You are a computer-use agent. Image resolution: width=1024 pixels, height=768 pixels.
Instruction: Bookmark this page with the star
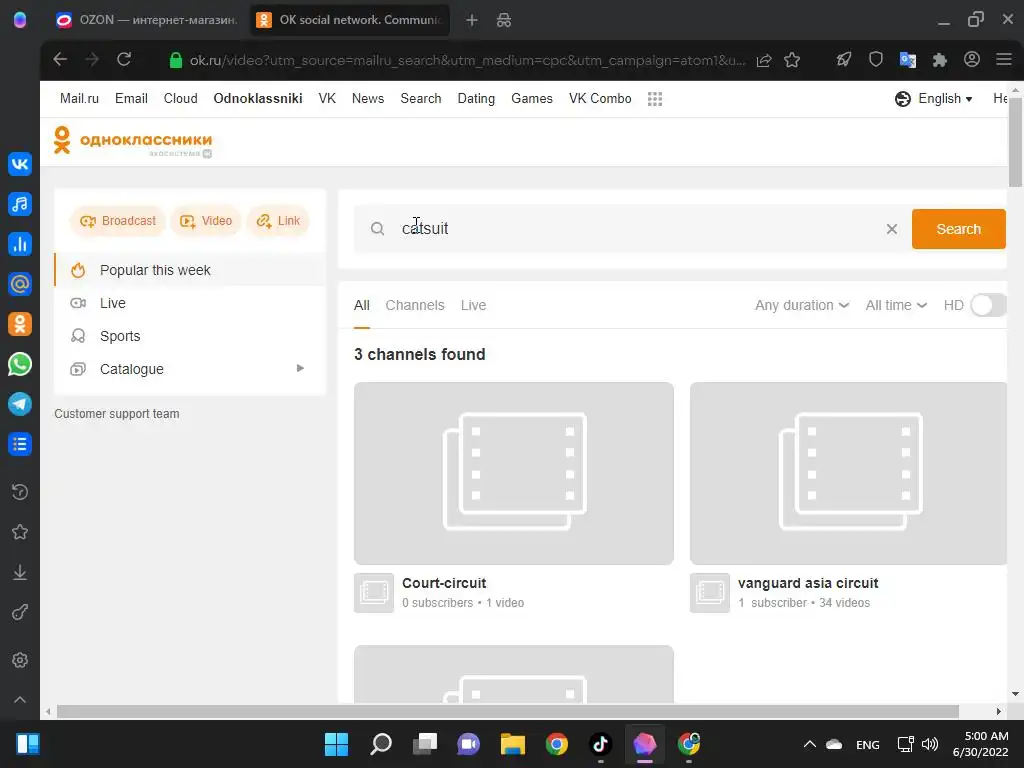(792, 60)
